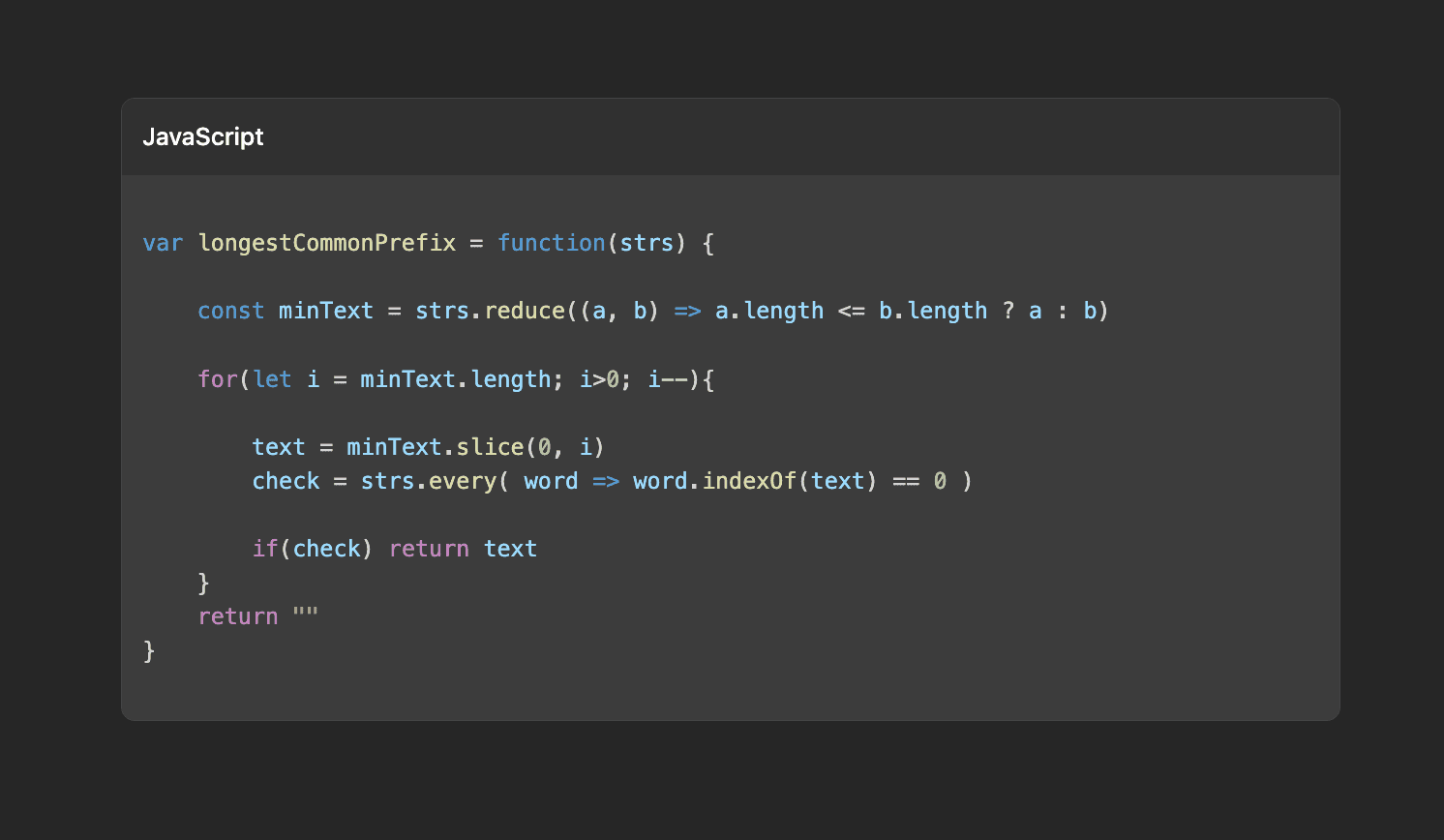
Task: Click the 'text' variable assigned from slice
Action: click(279, 447)
